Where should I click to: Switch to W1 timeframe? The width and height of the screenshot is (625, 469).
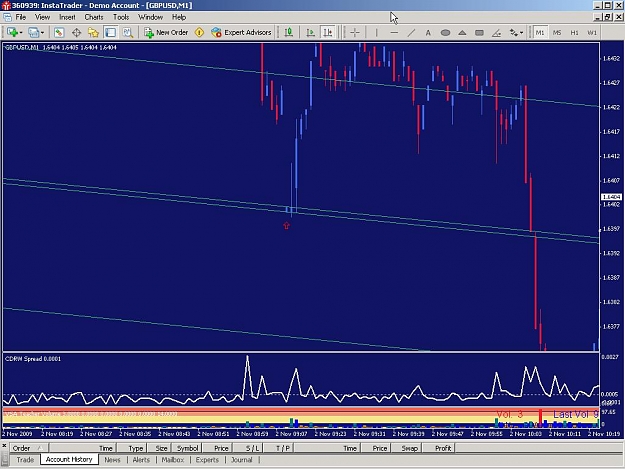point(592,32)
